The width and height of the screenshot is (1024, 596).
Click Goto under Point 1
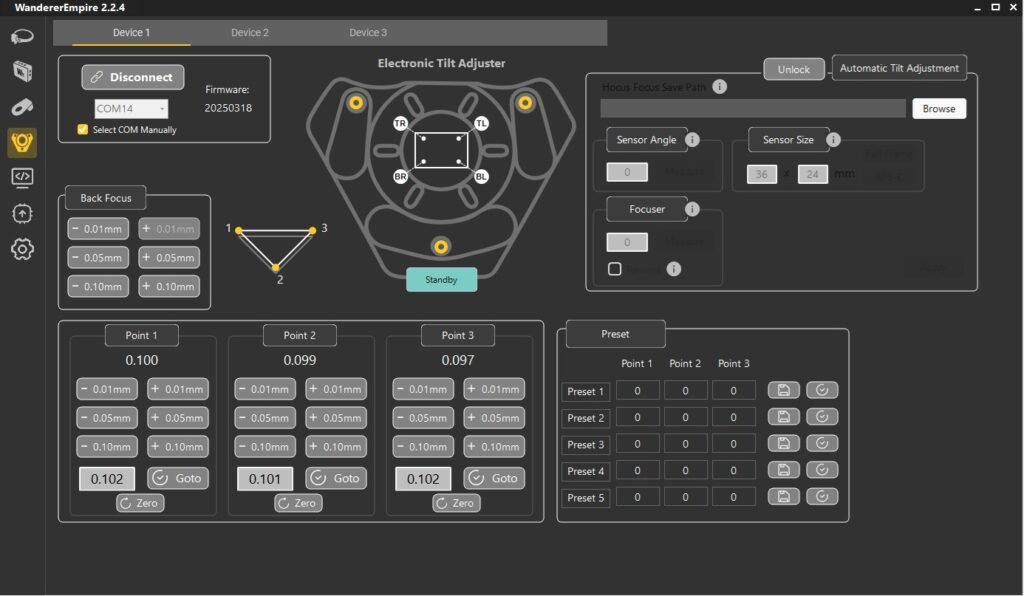pos(178,478)
